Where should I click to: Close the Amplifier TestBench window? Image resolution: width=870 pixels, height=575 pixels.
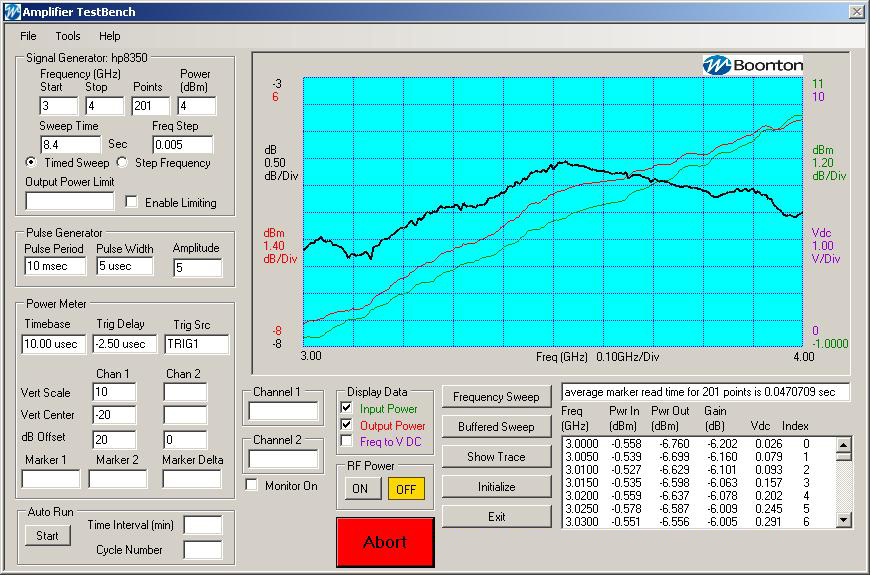(x=856, y=12)
